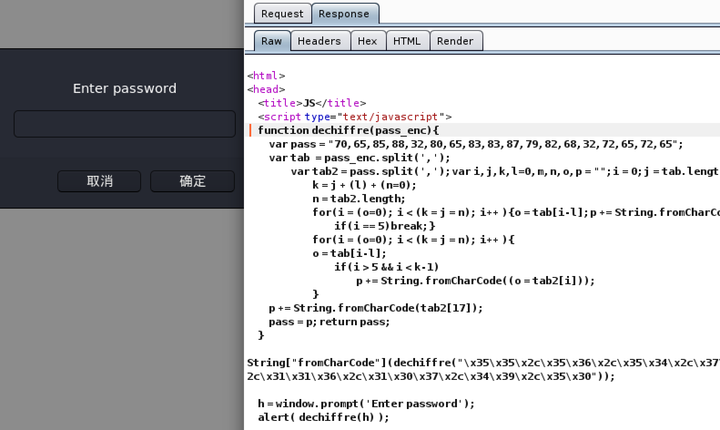This screenshot has width=720, height=430.
Task: Select the Response tab
Action: 344,14
